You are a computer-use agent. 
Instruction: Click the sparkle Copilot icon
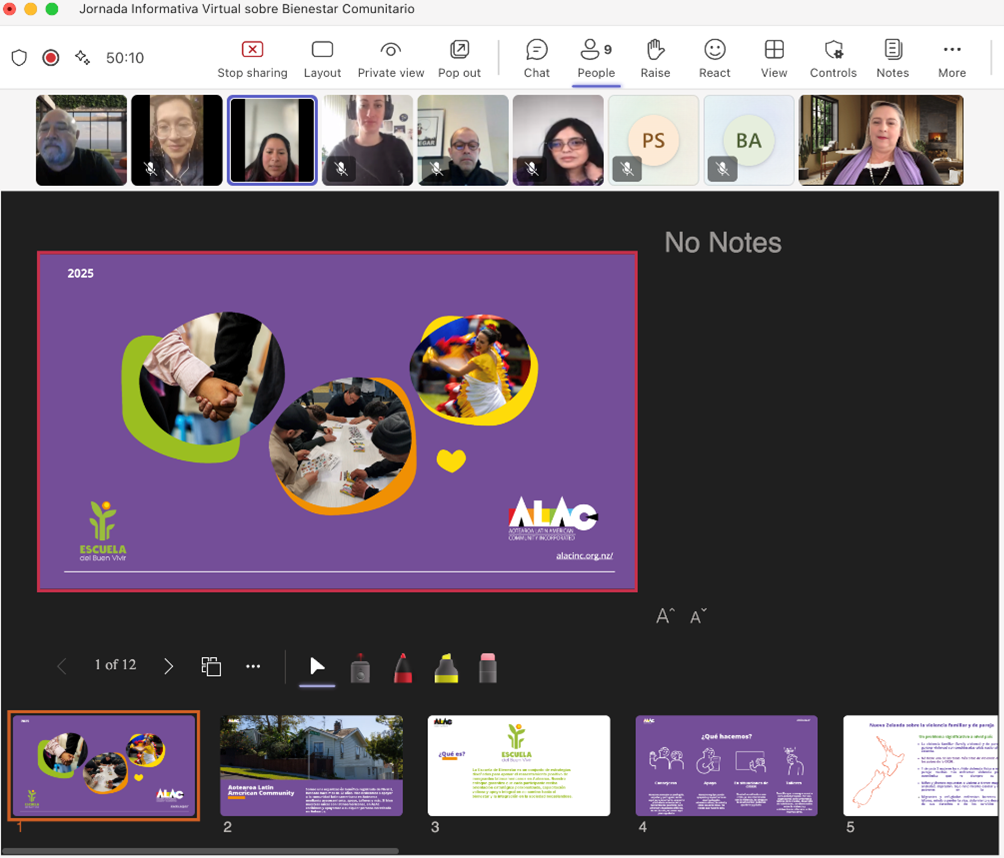pos(82,58)
